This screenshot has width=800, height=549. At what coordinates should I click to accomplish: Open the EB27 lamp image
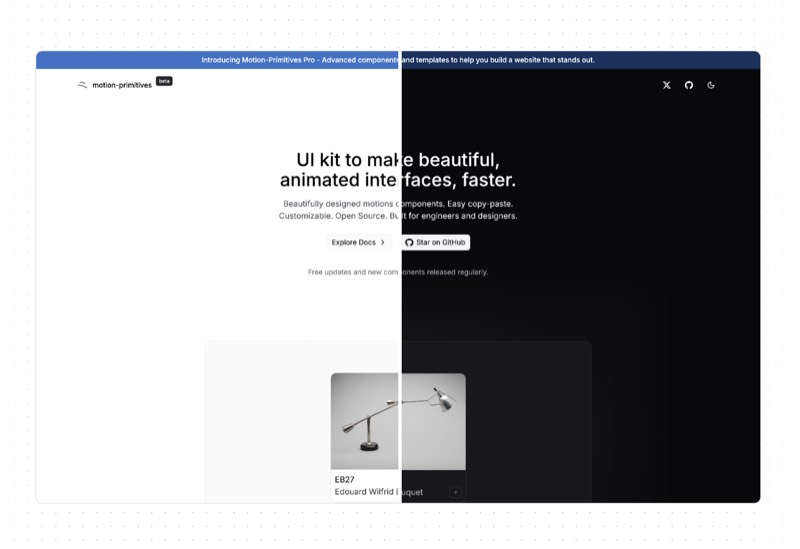[398, 421]
